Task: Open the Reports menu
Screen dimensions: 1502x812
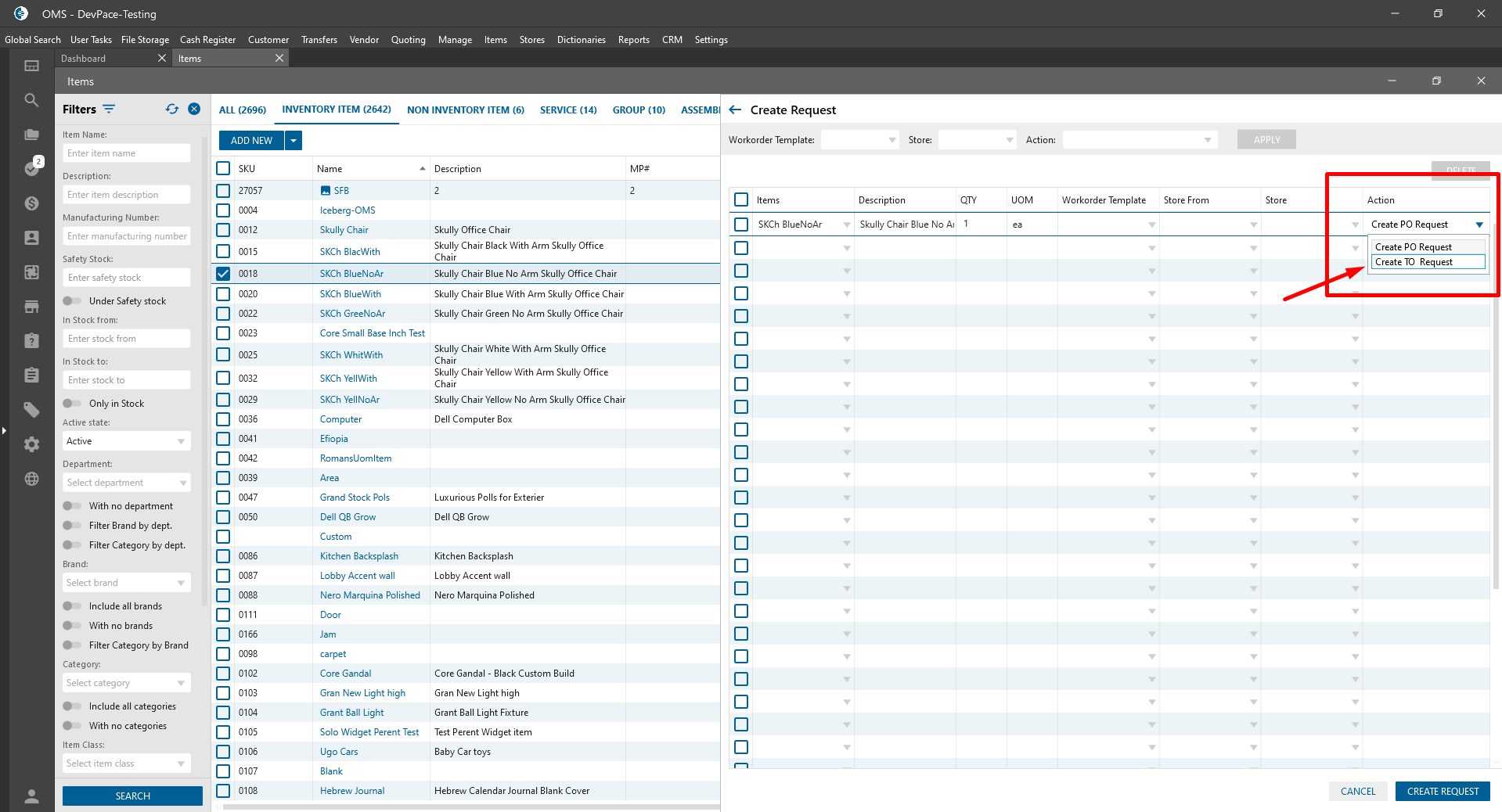Action: pyautogui.click(x=633, y=40)
